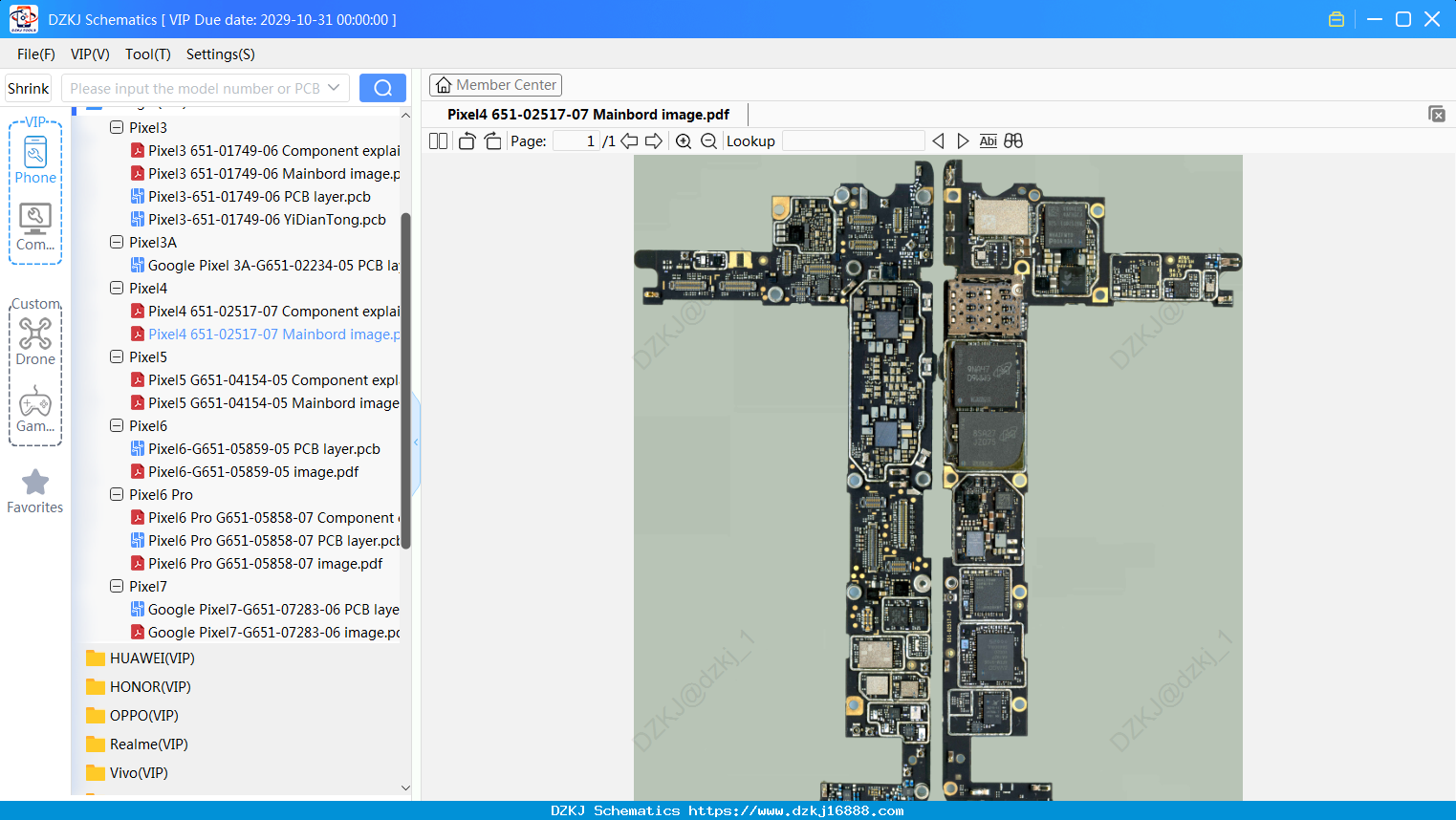Open Pixel4 651-02517-07 Component explain file
The height and width of the screenshot is (820, 1456).
(265, 311)
